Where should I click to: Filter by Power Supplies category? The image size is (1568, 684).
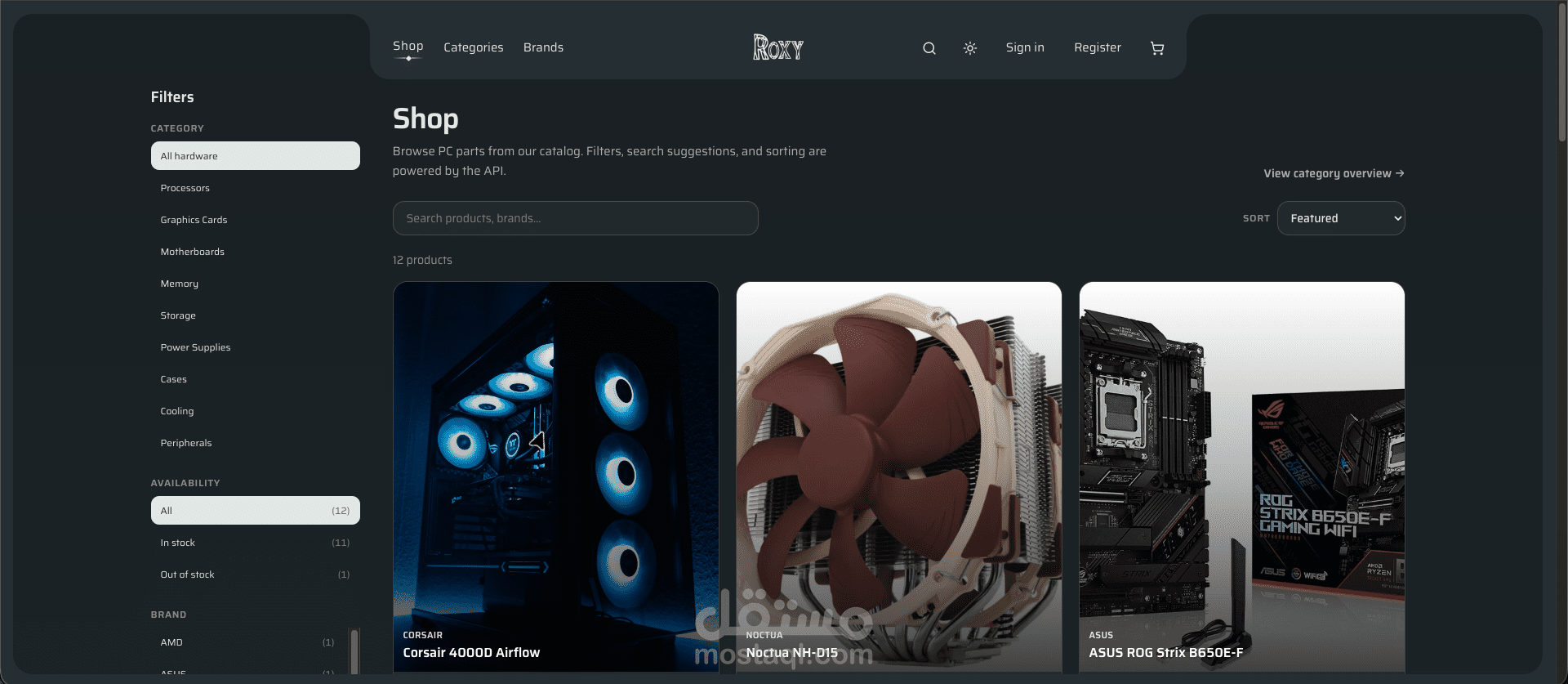[255, 347]
